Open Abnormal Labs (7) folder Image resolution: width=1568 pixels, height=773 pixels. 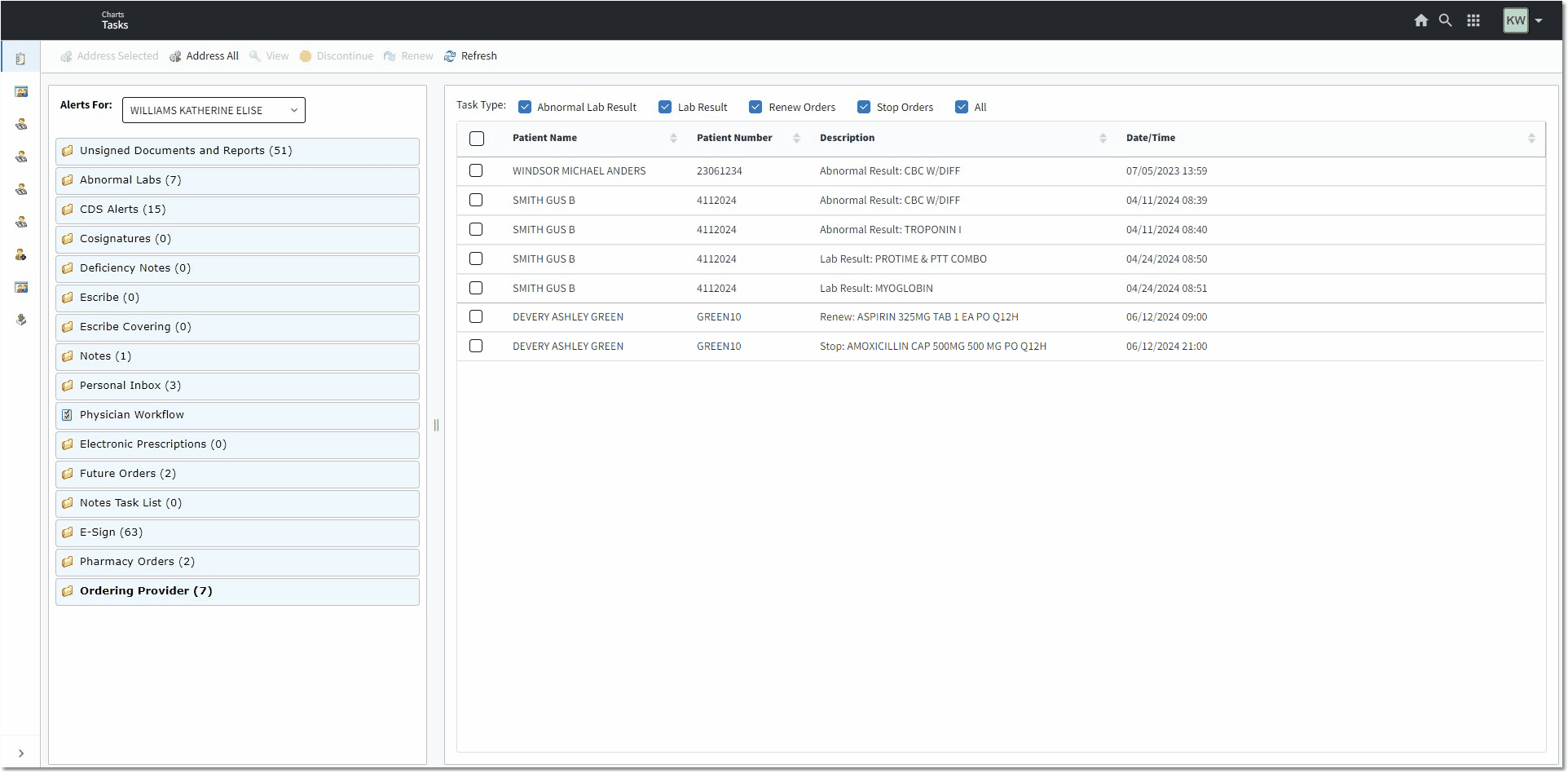237,180
